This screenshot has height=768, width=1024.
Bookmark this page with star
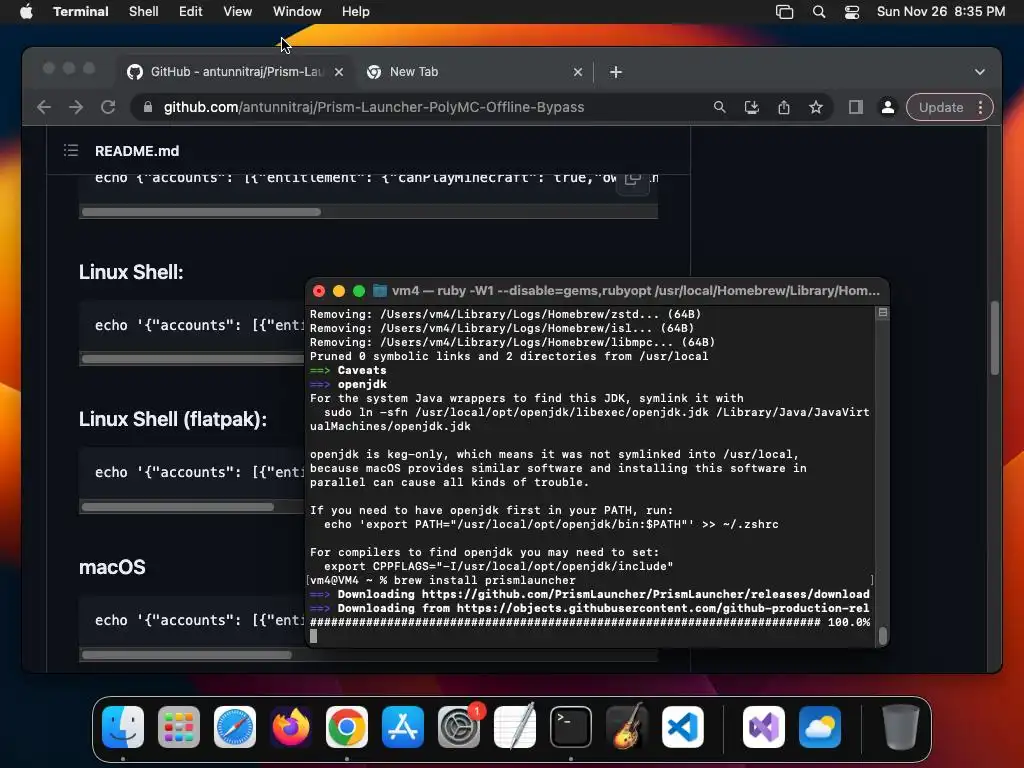pos(816,107)
